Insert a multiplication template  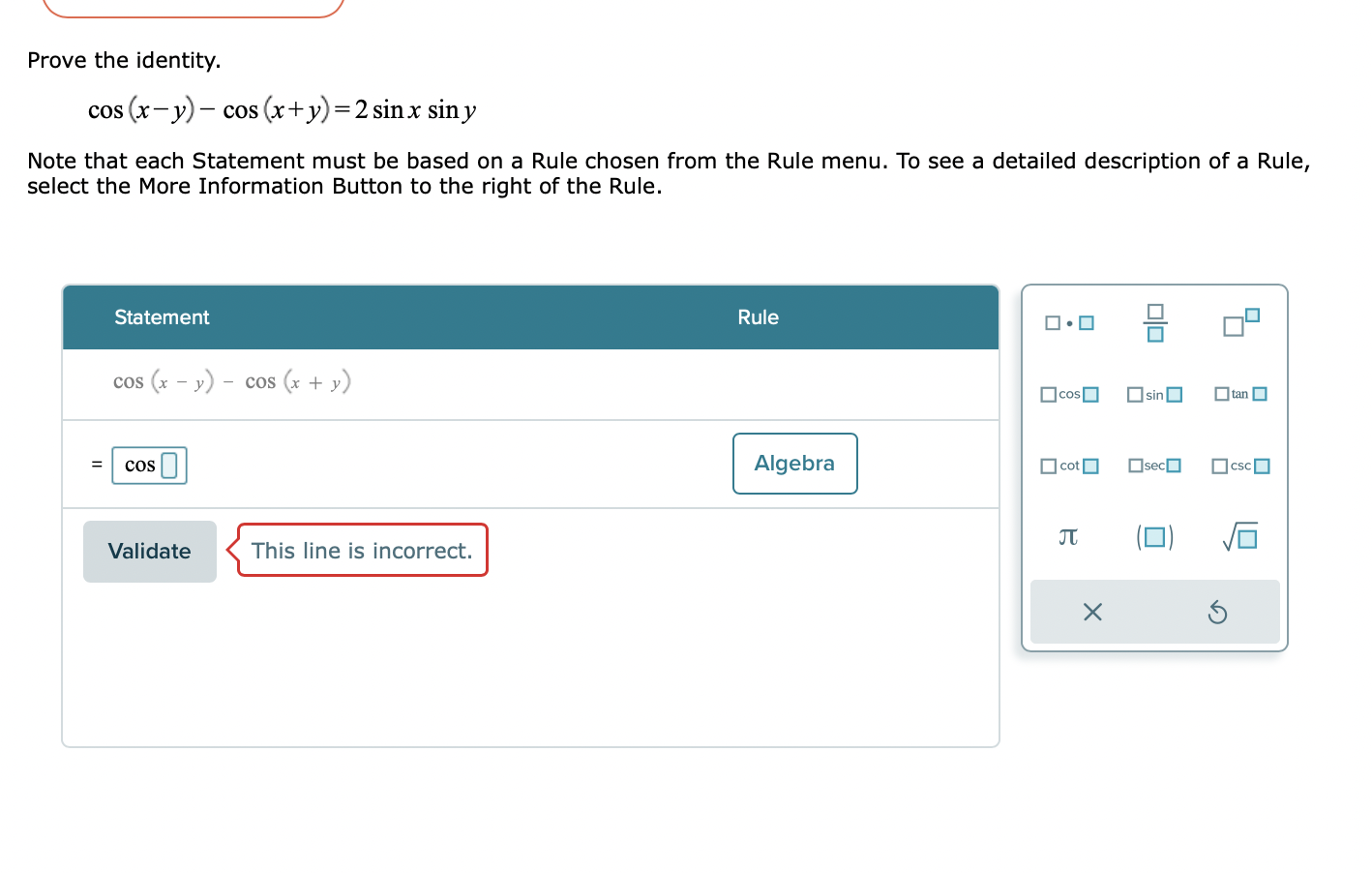coord(1068,323)
